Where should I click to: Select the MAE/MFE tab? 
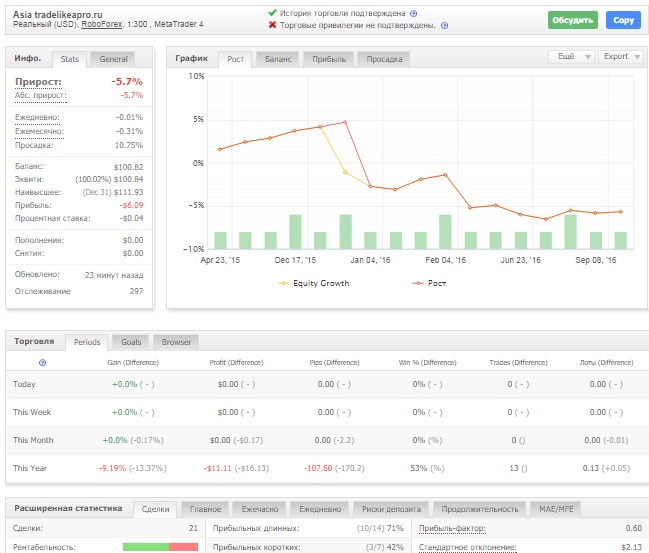(556, 509)
